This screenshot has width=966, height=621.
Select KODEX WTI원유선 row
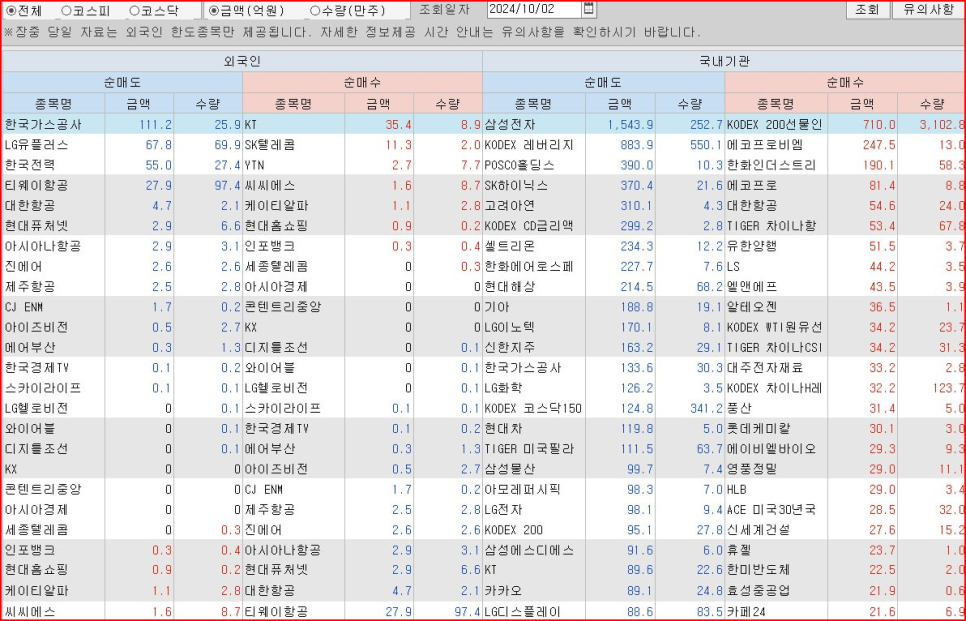point(845,327)
